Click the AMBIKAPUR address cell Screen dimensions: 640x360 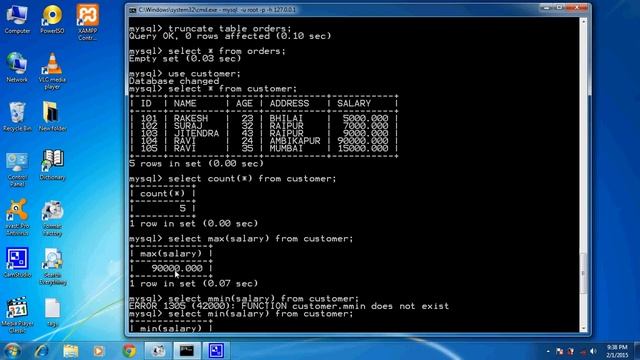(295, 141)
